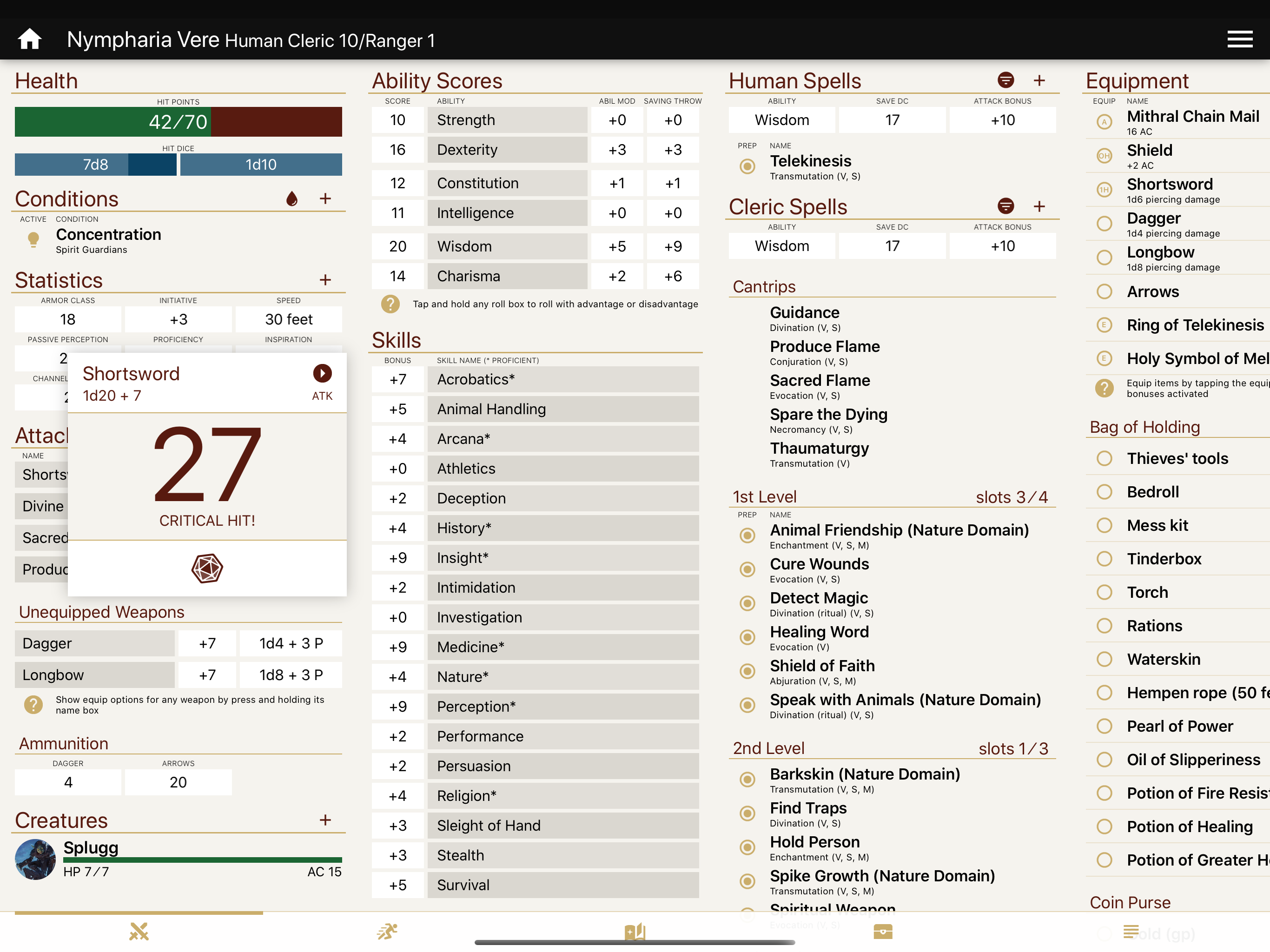Tap the 42/70 hit points bar

(178, 122)
